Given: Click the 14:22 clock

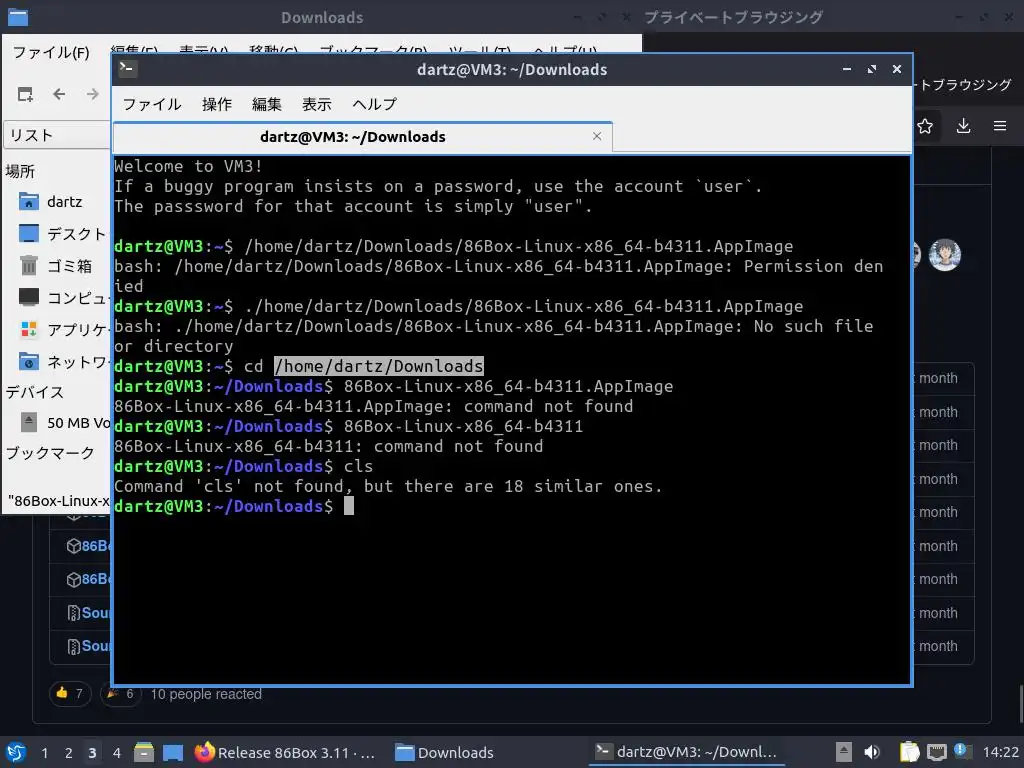Looking at the screenshot, I should tap(1000, 752).
